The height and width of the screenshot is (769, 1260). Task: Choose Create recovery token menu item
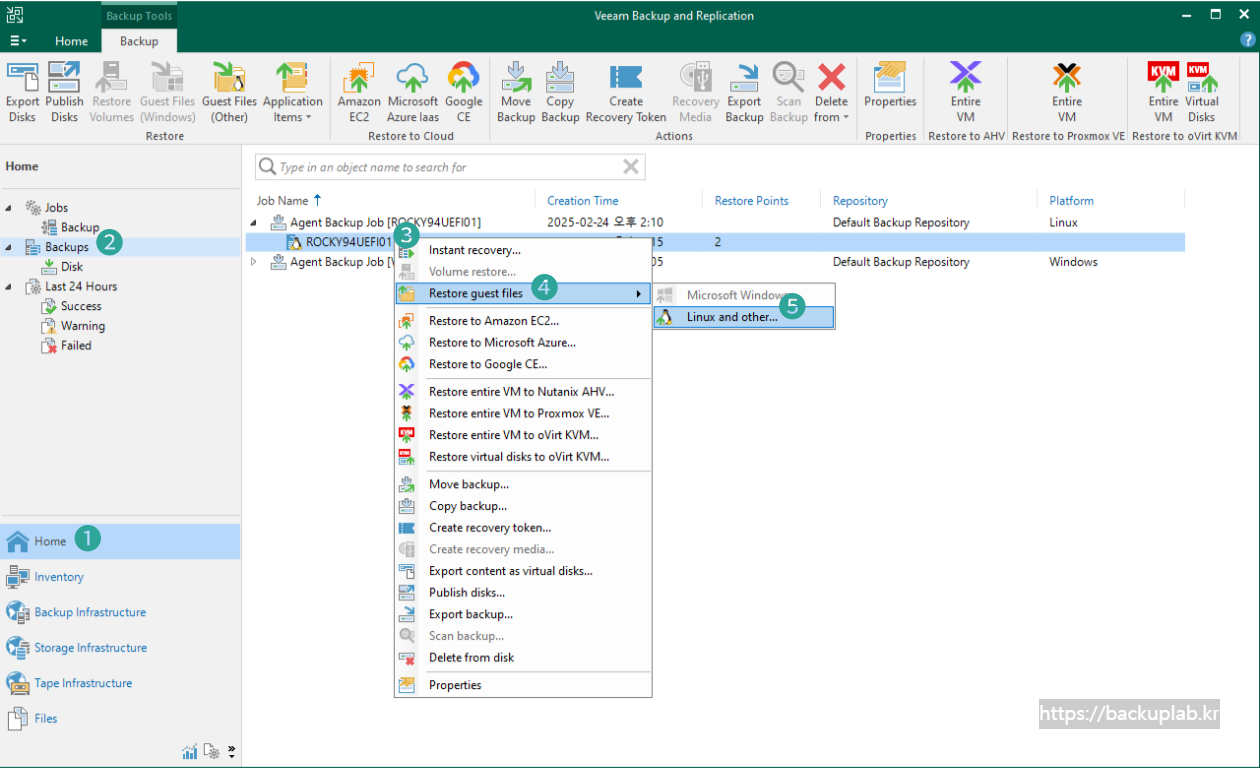(x=523, y=528)
